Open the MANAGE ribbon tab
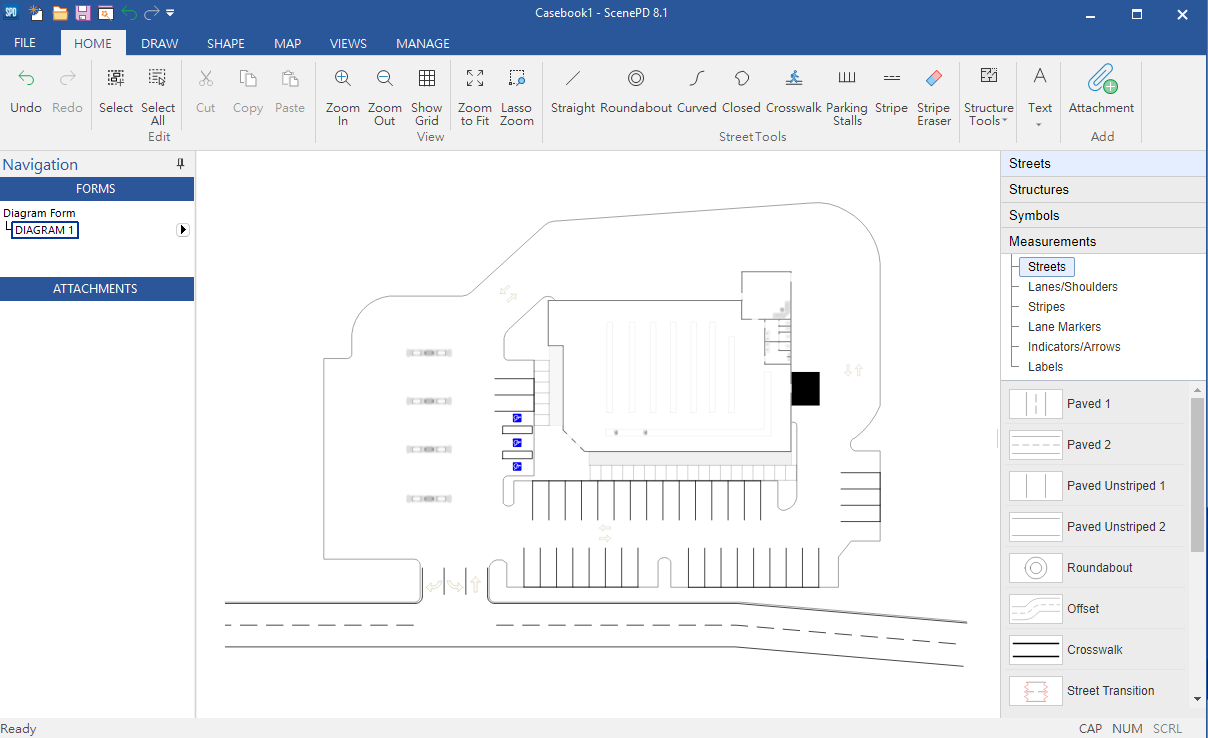This screenshot has width=1208, height=738. [x=423, y=43]
